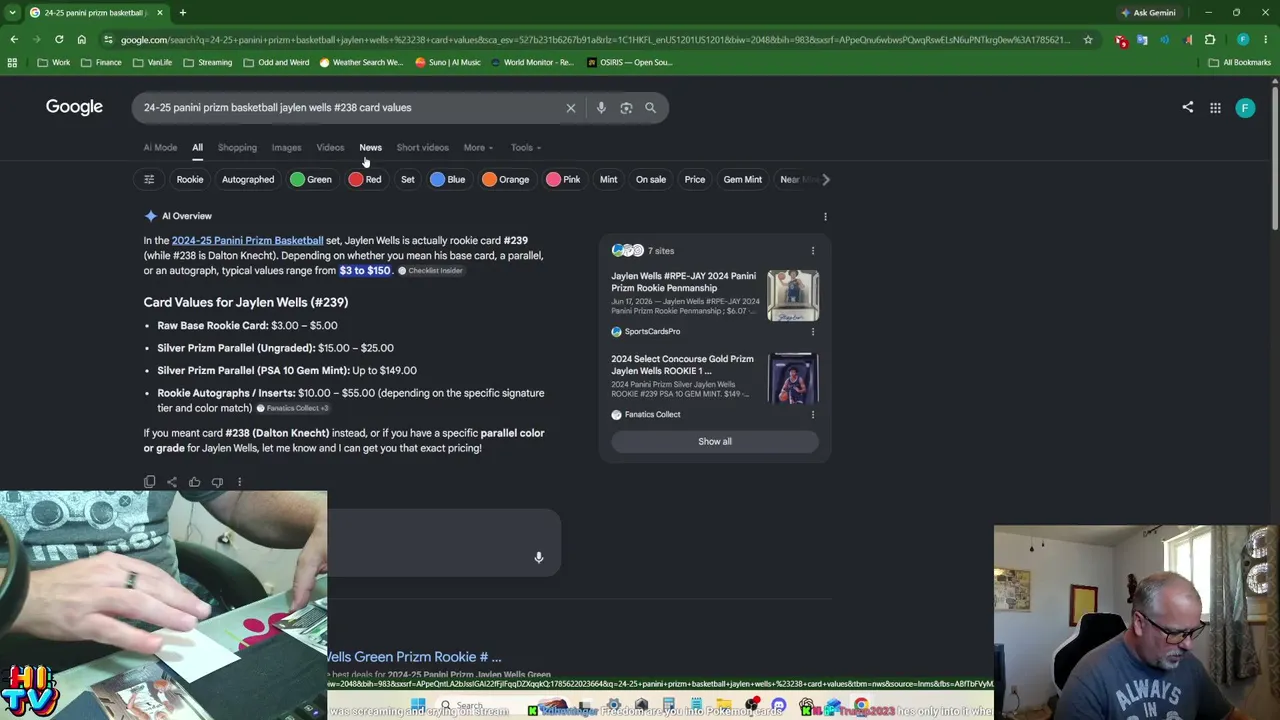Click Show all sources button

click(715, 442)
